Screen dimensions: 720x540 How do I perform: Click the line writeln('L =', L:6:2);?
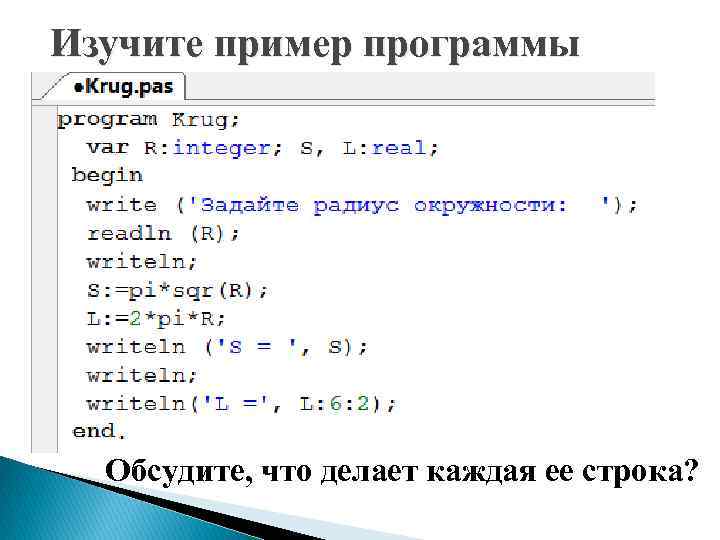[241, 404]
